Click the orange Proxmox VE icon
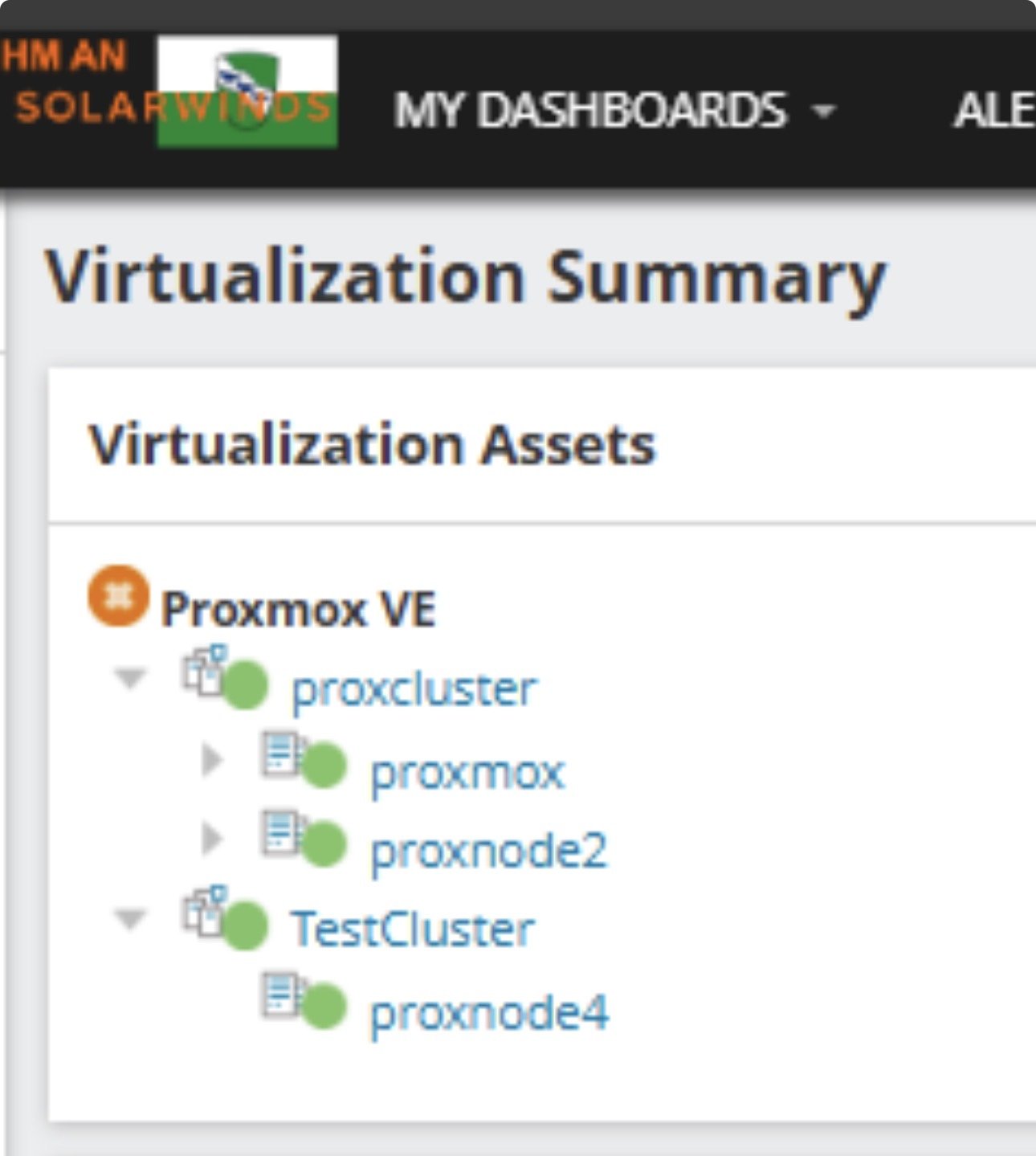1036x1156 pixels. coord(118,596)
